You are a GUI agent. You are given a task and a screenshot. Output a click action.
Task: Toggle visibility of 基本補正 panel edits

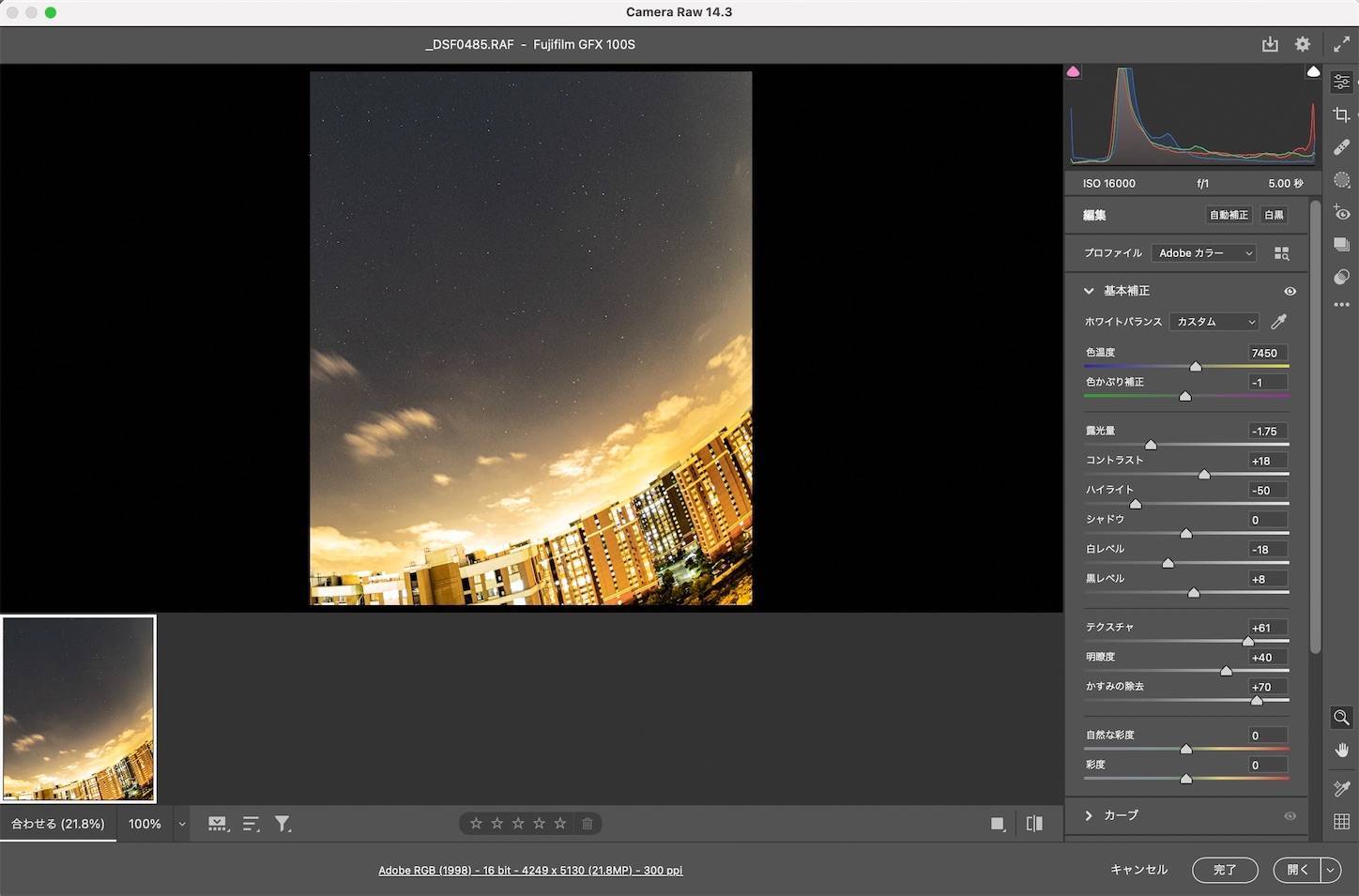point(1290,291)
